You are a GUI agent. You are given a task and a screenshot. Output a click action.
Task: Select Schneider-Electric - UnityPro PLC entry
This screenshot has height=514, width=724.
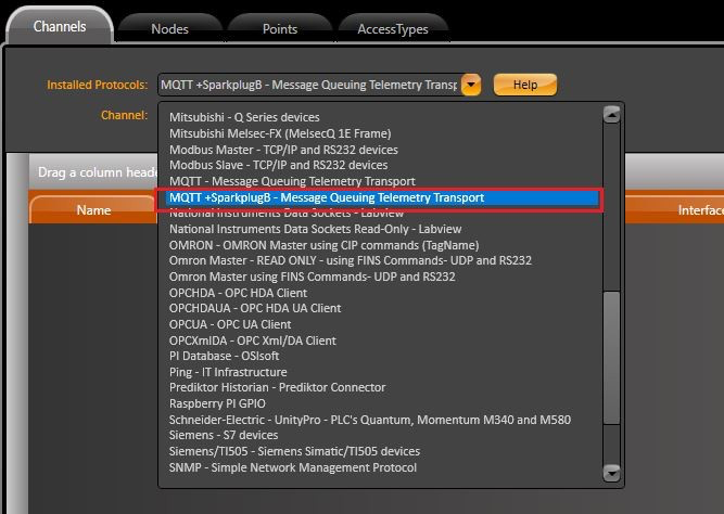[370, 420]
